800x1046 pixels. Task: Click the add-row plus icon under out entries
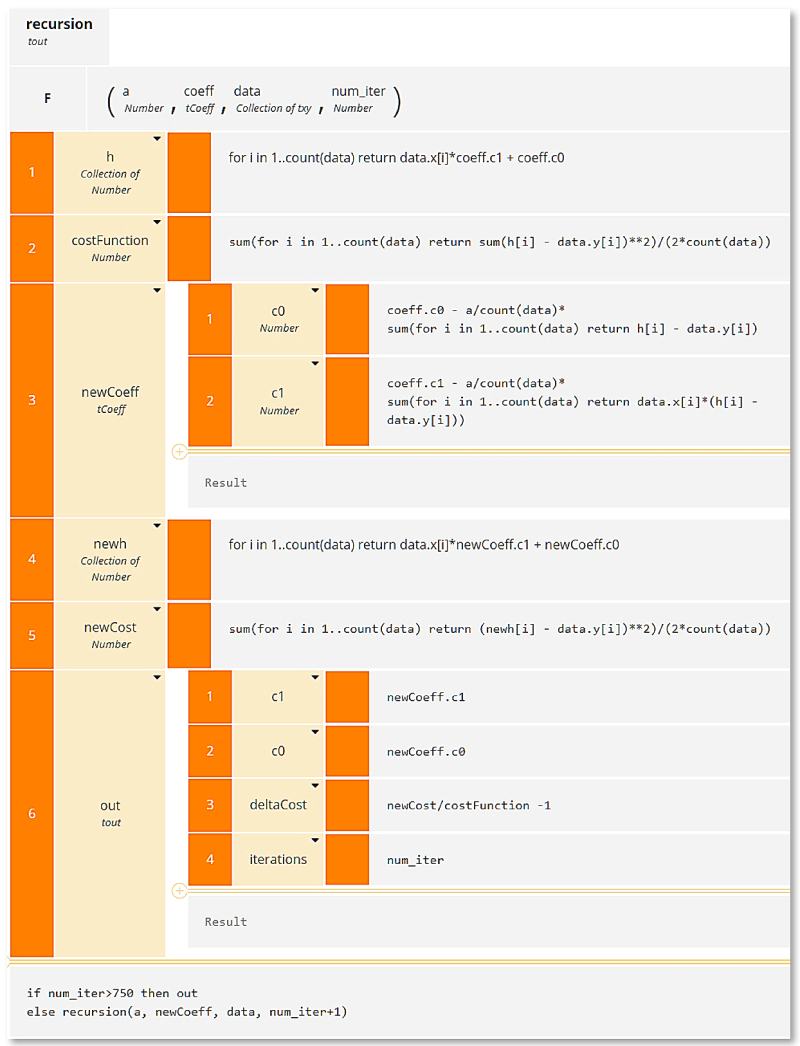point(180,890)
